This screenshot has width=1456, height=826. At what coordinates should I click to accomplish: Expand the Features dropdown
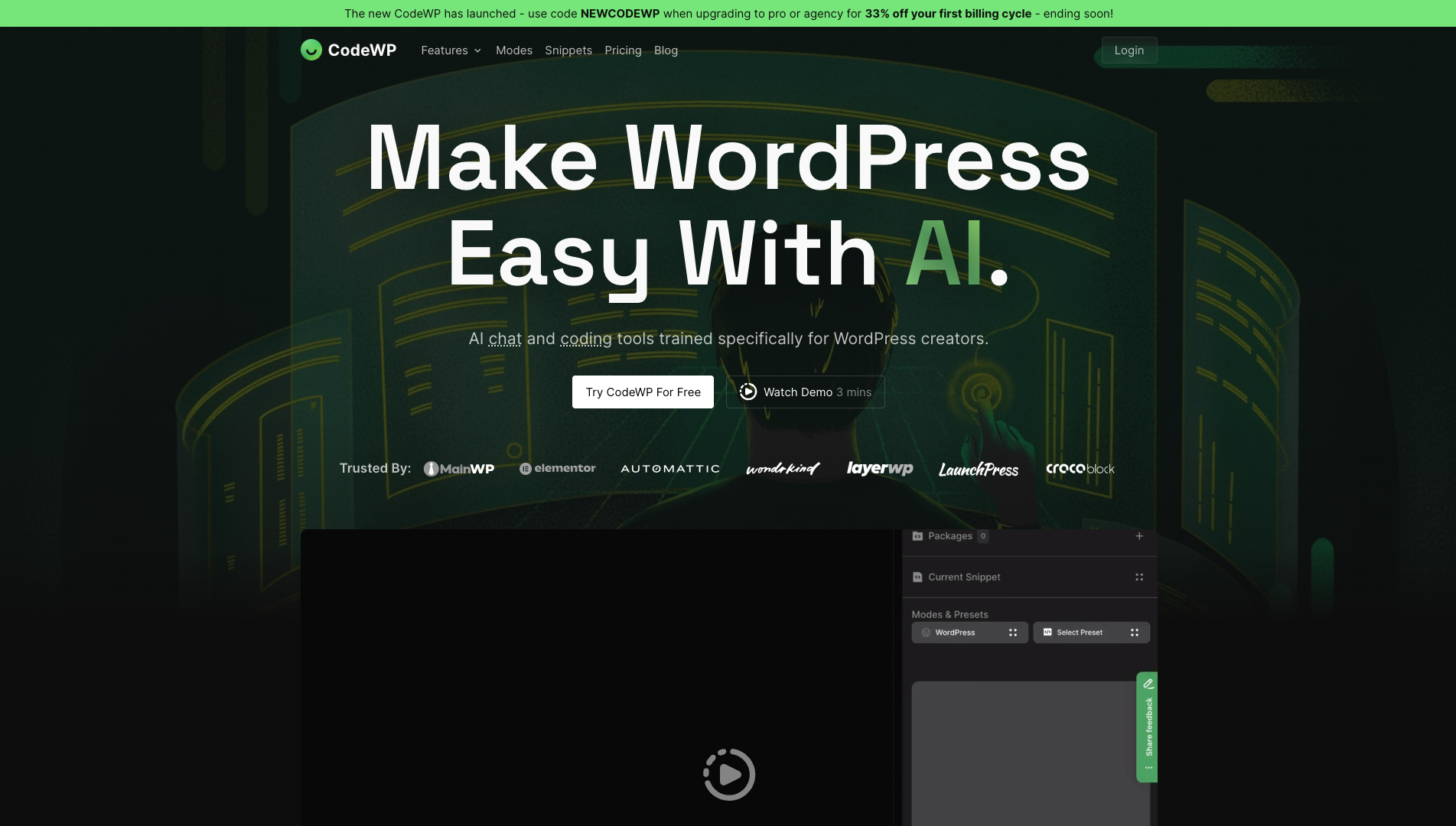coord(451,50)
